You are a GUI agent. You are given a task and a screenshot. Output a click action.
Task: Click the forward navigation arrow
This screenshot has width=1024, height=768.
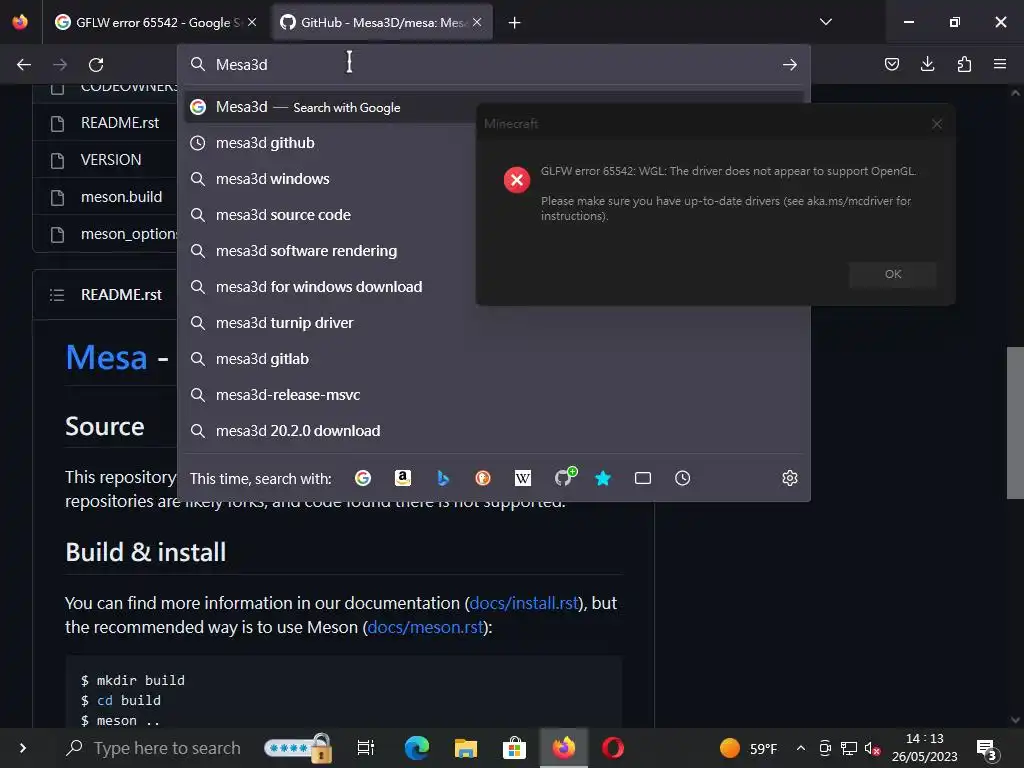[59, 65]
